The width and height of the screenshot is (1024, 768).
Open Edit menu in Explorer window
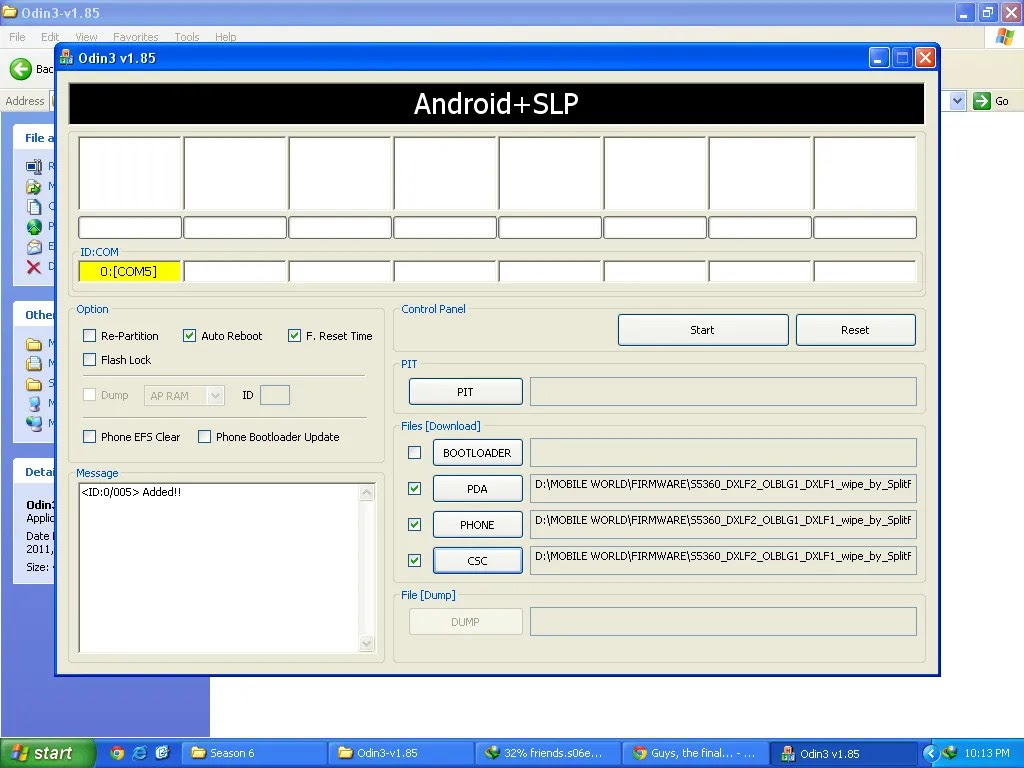(x=50, y=37)
